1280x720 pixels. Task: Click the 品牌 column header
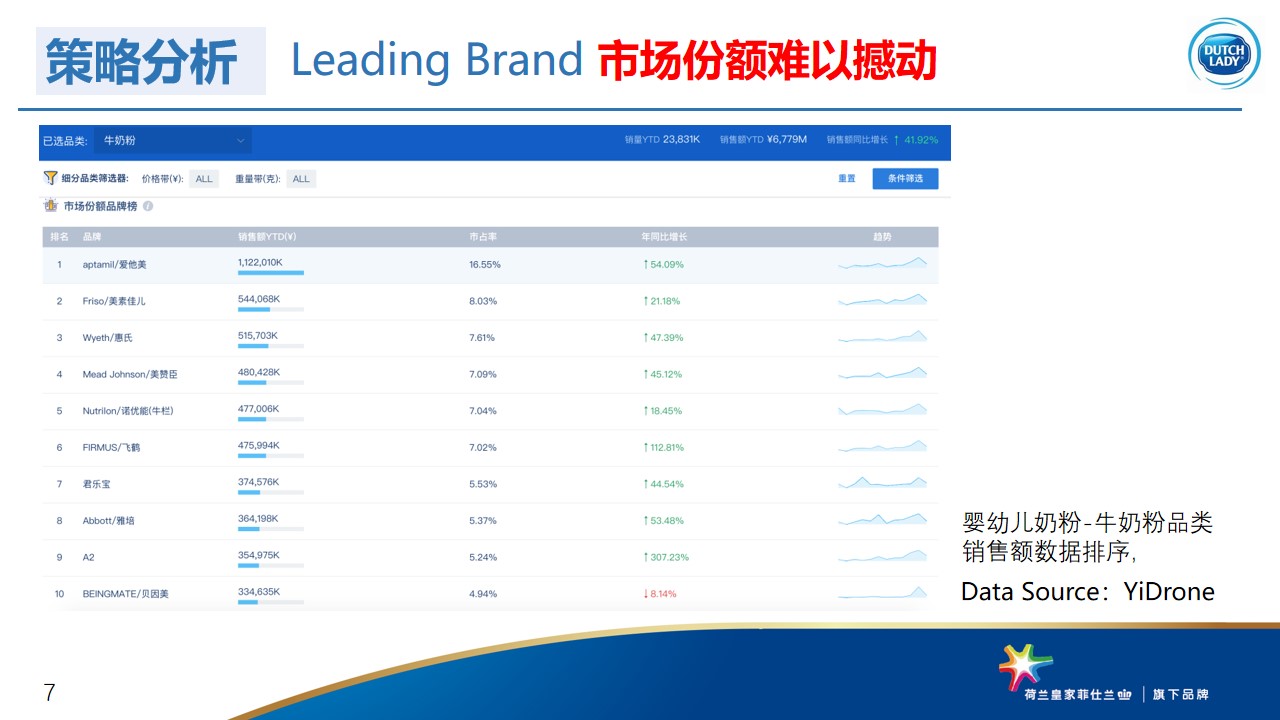click(92, 237)
